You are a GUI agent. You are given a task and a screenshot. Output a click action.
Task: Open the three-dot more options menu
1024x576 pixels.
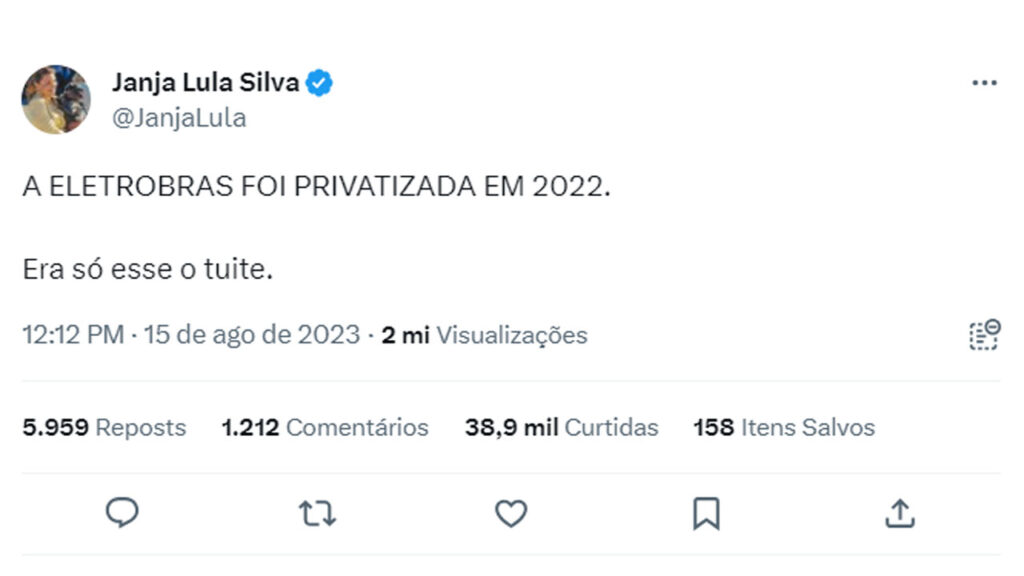click(x=984, y=83)
